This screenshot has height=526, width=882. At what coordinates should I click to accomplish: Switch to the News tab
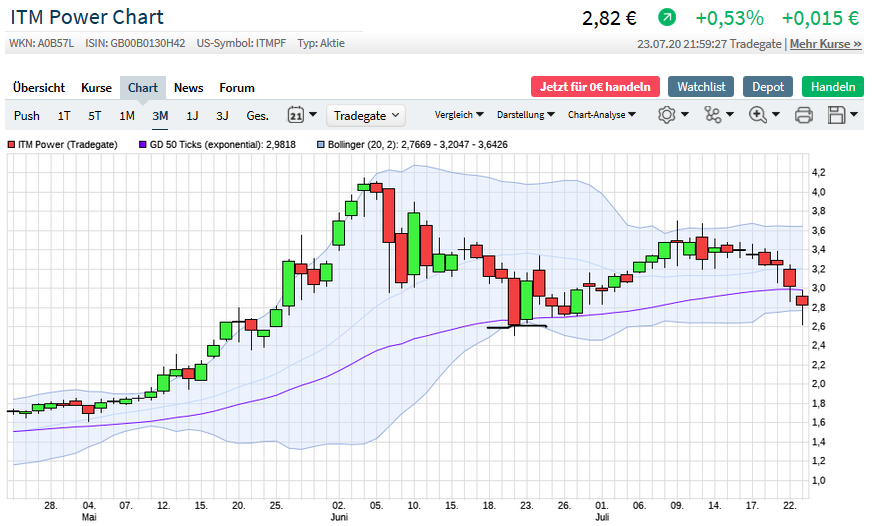click(x=188, y=87)
